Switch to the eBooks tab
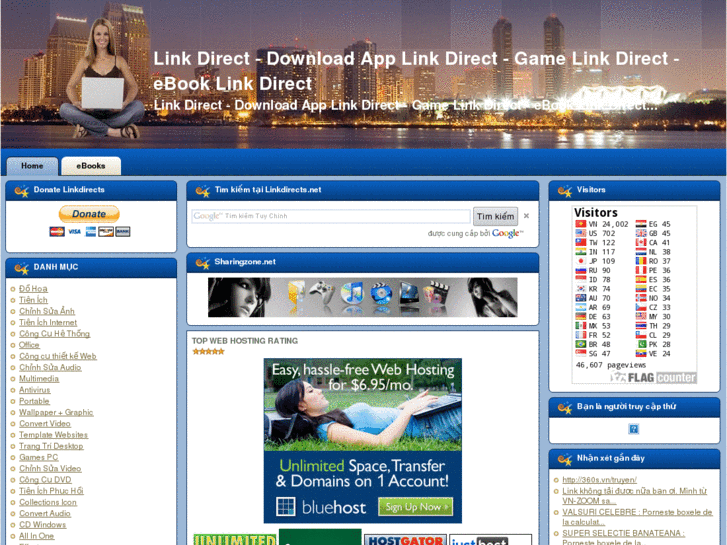The width and height of the screenshot is (727, 545). (x=91, y=166)
